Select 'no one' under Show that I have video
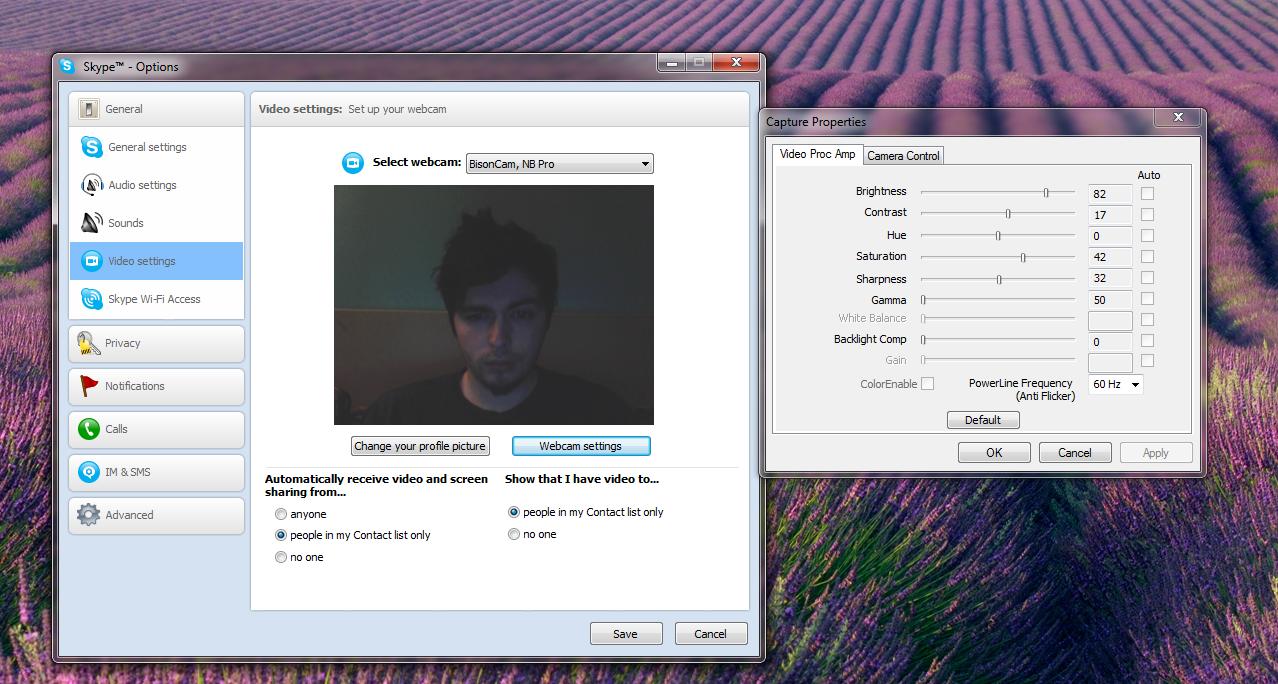The image size is (1278, 684). point(514,534)
